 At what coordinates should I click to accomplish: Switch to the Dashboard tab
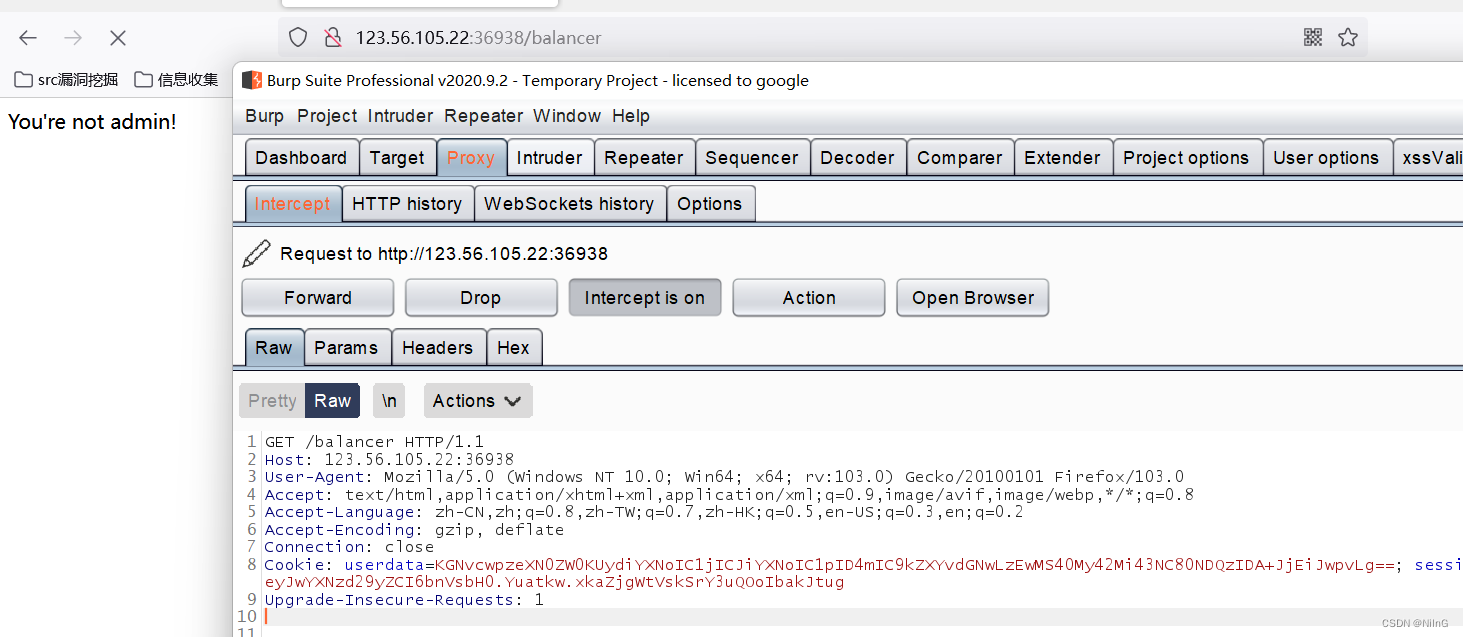[301, 158]
